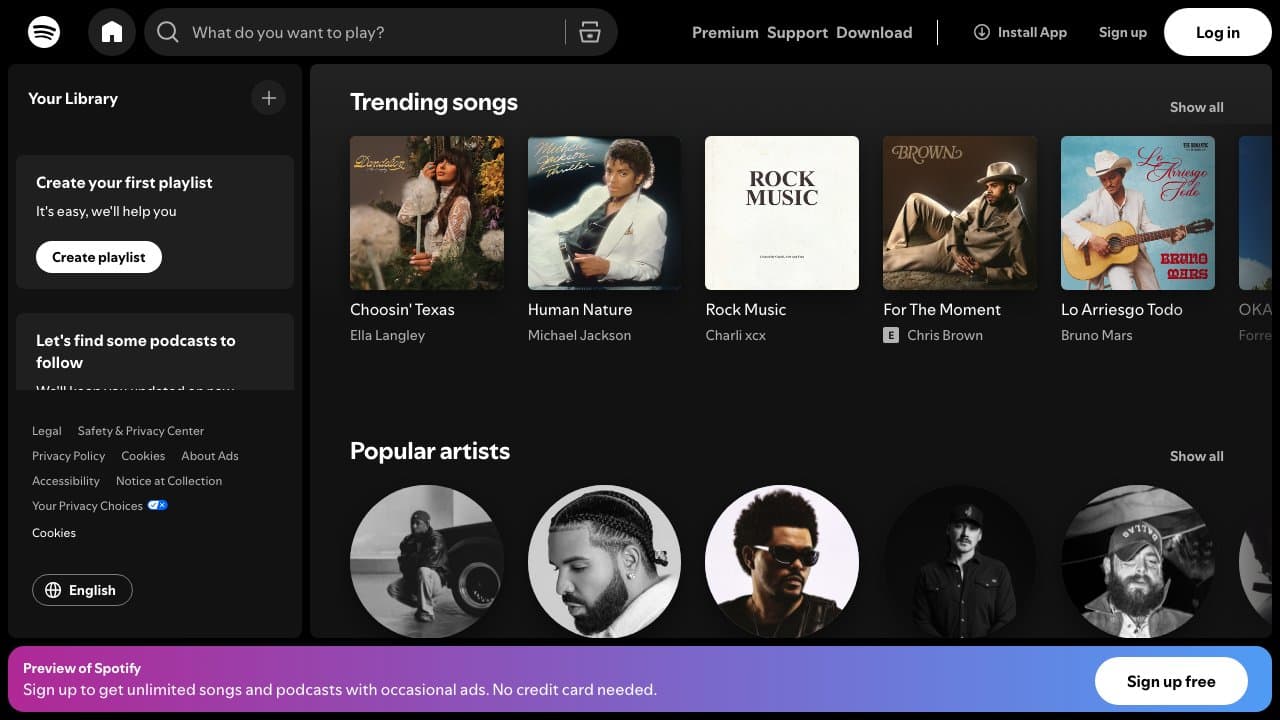
Task: Click the Trending songs heading
Action: tap(434, 102)
